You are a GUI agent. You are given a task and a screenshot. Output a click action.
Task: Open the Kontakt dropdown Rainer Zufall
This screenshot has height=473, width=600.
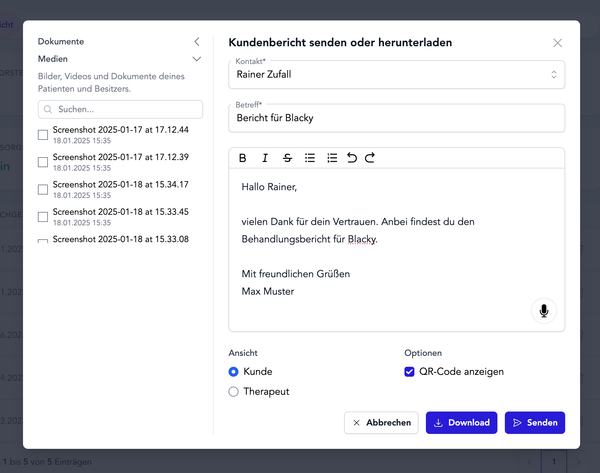pos(396,74)
